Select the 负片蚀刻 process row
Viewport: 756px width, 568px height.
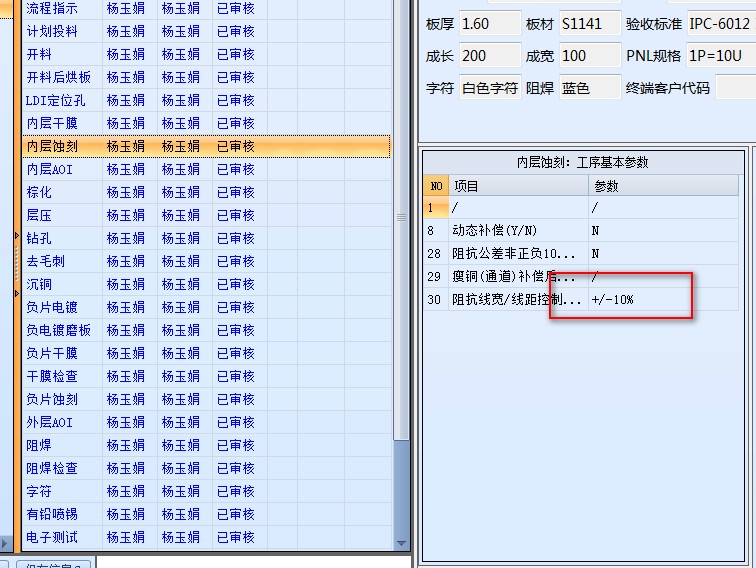[x=206, y=399]
